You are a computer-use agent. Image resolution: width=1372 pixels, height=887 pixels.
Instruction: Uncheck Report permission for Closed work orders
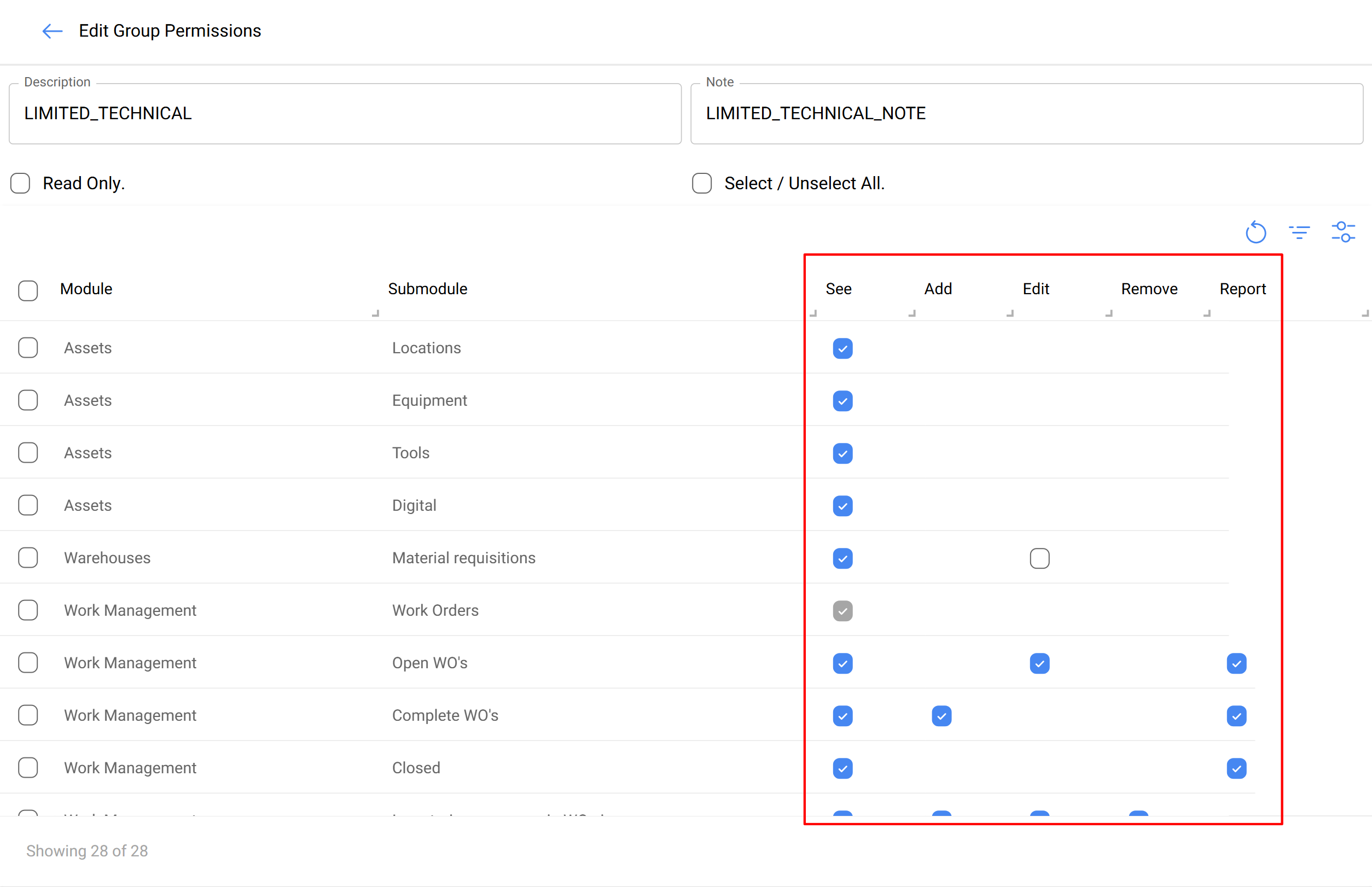(1235, 768)
